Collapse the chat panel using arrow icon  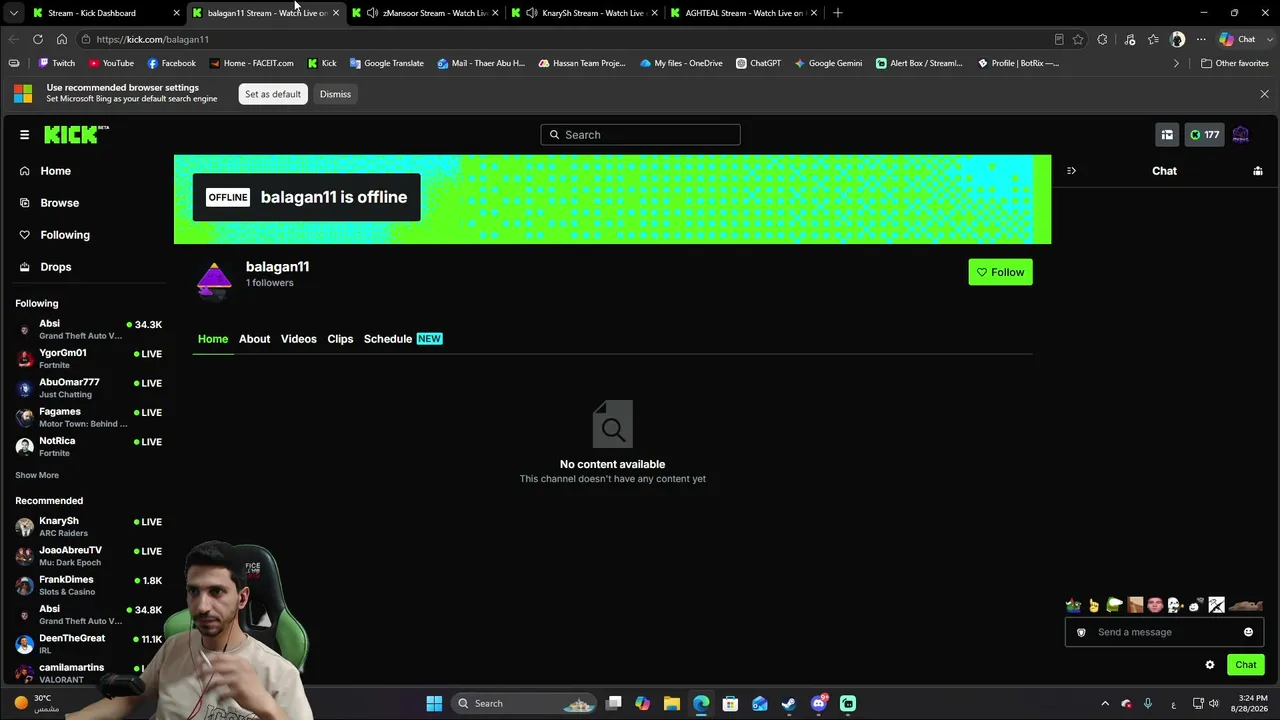pyautogui.click(x=1071, y=171)
